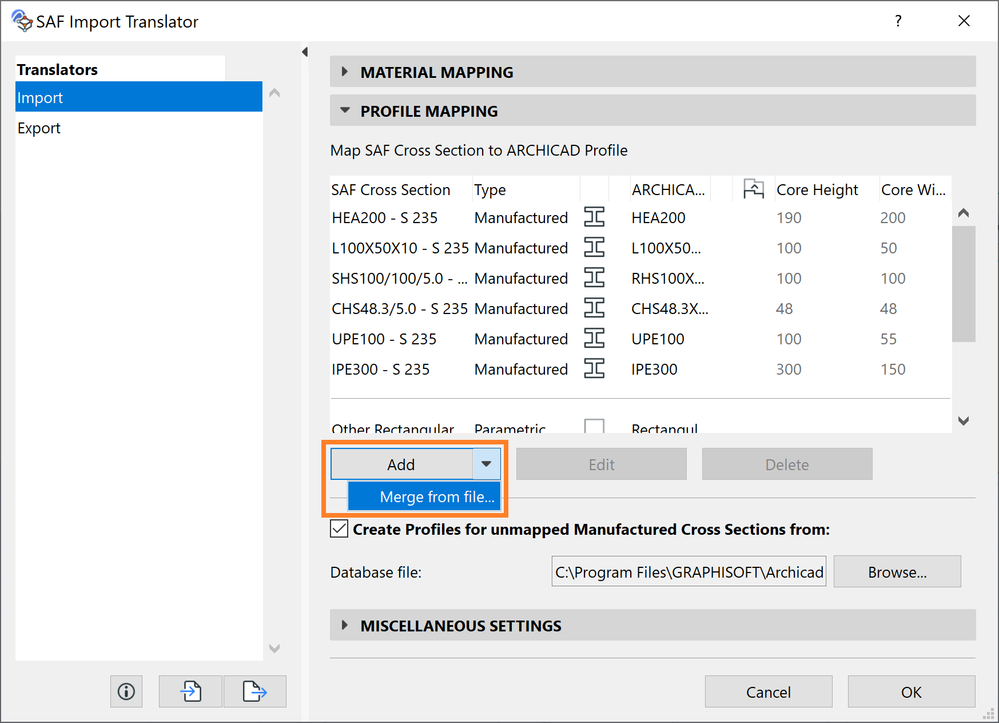Select the UPE100 - S 235 row
The width and height of the screenshot is (999, 723).
point(640,338)
